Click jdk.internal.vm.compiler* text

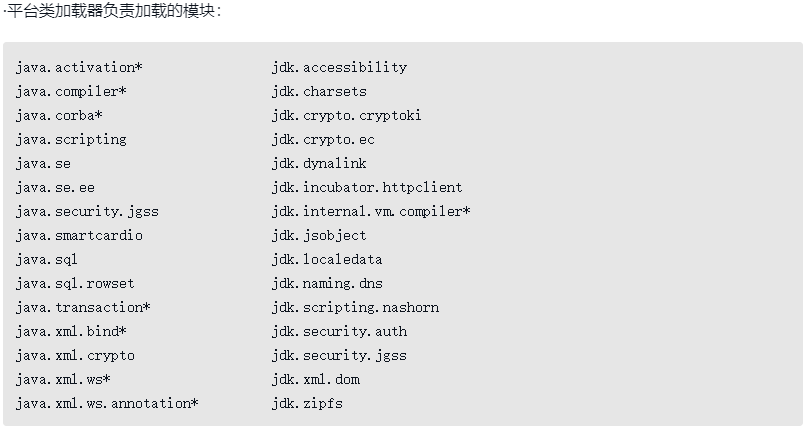[371, 211]
